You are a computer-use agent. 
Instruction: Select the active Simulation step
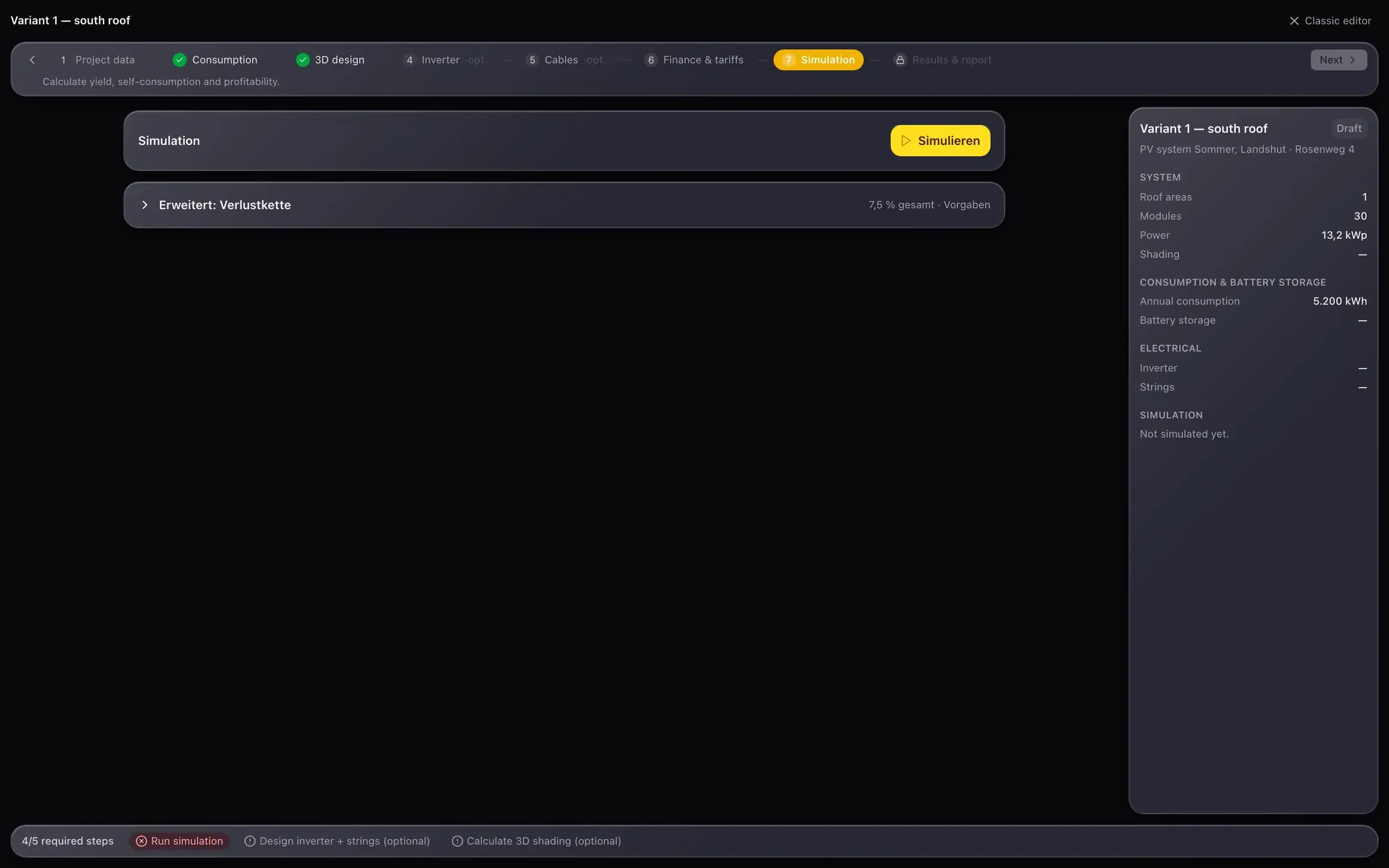[x=818, y=60]
